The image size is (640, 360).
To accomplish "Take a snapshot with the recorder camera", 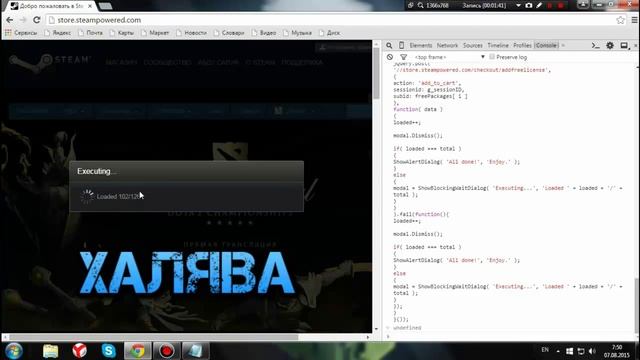I will tap(529, 5).
